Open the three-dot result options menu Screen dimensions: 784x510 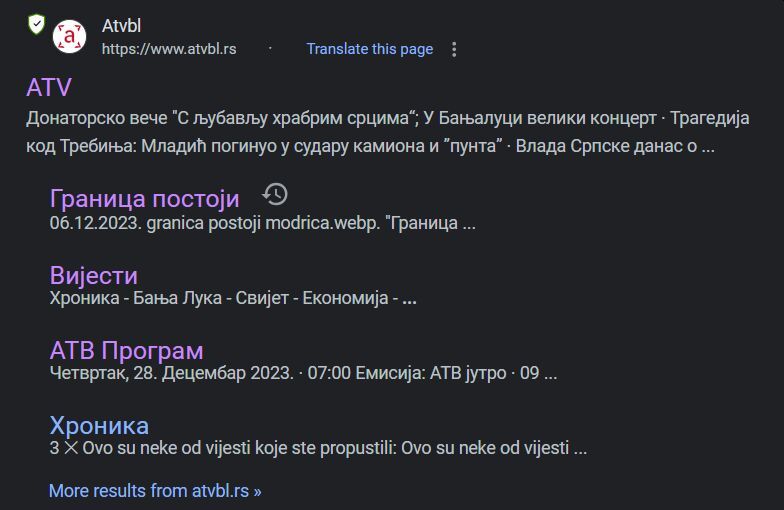click(x=454, y=49)
